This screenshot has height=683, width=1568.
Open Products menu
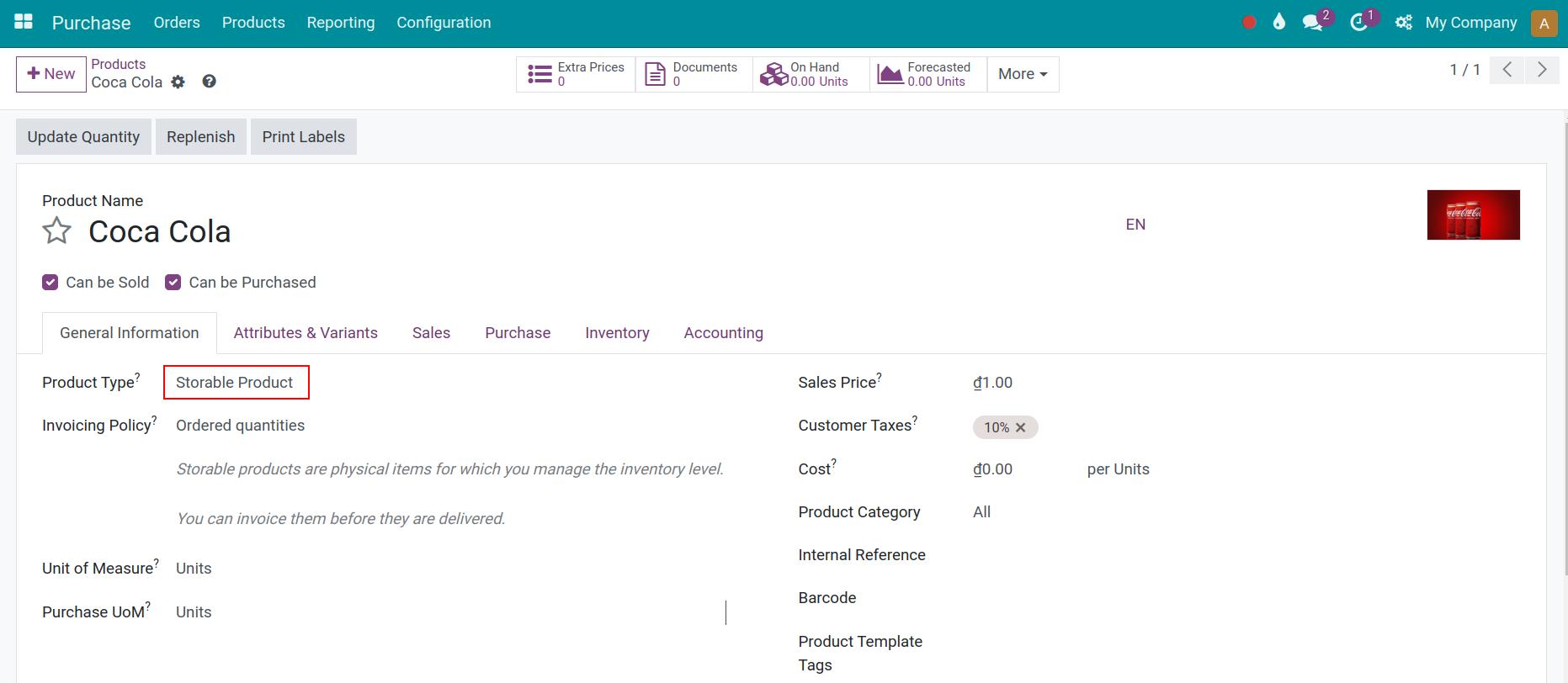coord(253,23)
